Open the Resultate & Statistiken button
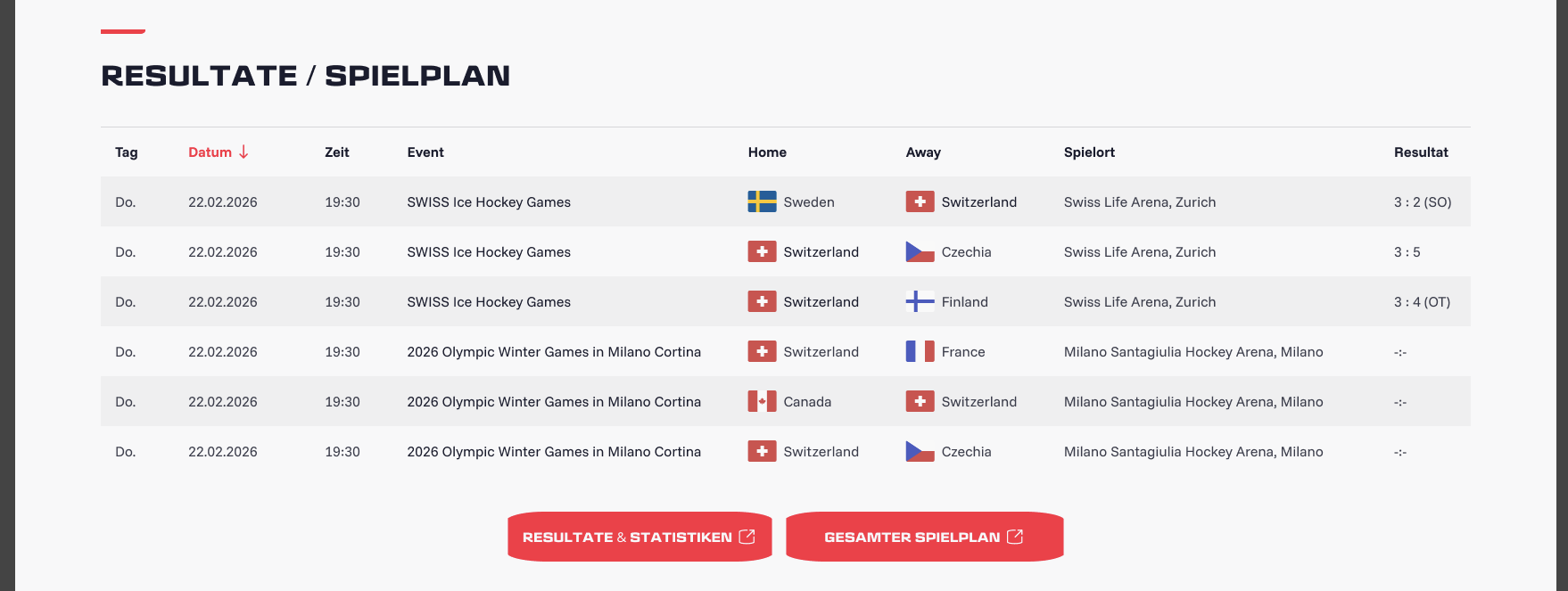This screenshot has height=591, width=1568. pyautogui.click(x=640, y=537)
